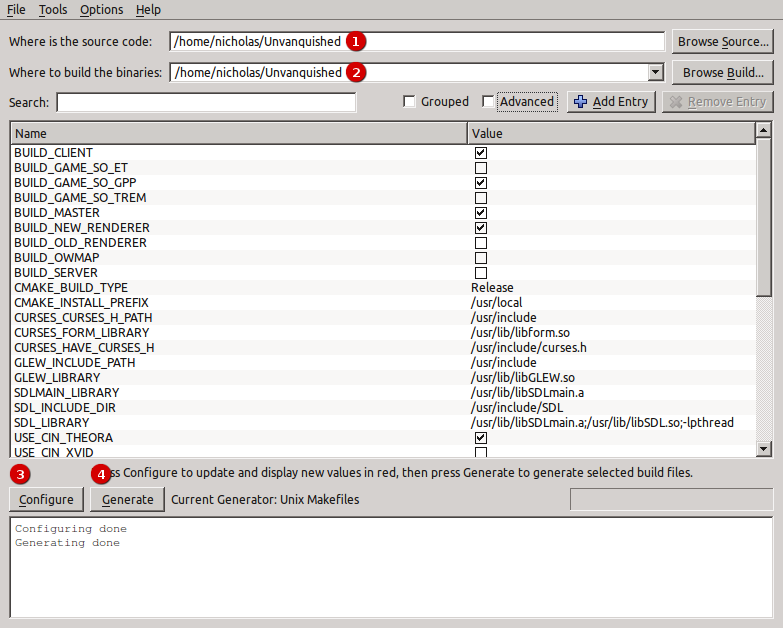Click the Add Entry plus icon
Viewport: 783px width, 628px height.
(x=581, y=102)
